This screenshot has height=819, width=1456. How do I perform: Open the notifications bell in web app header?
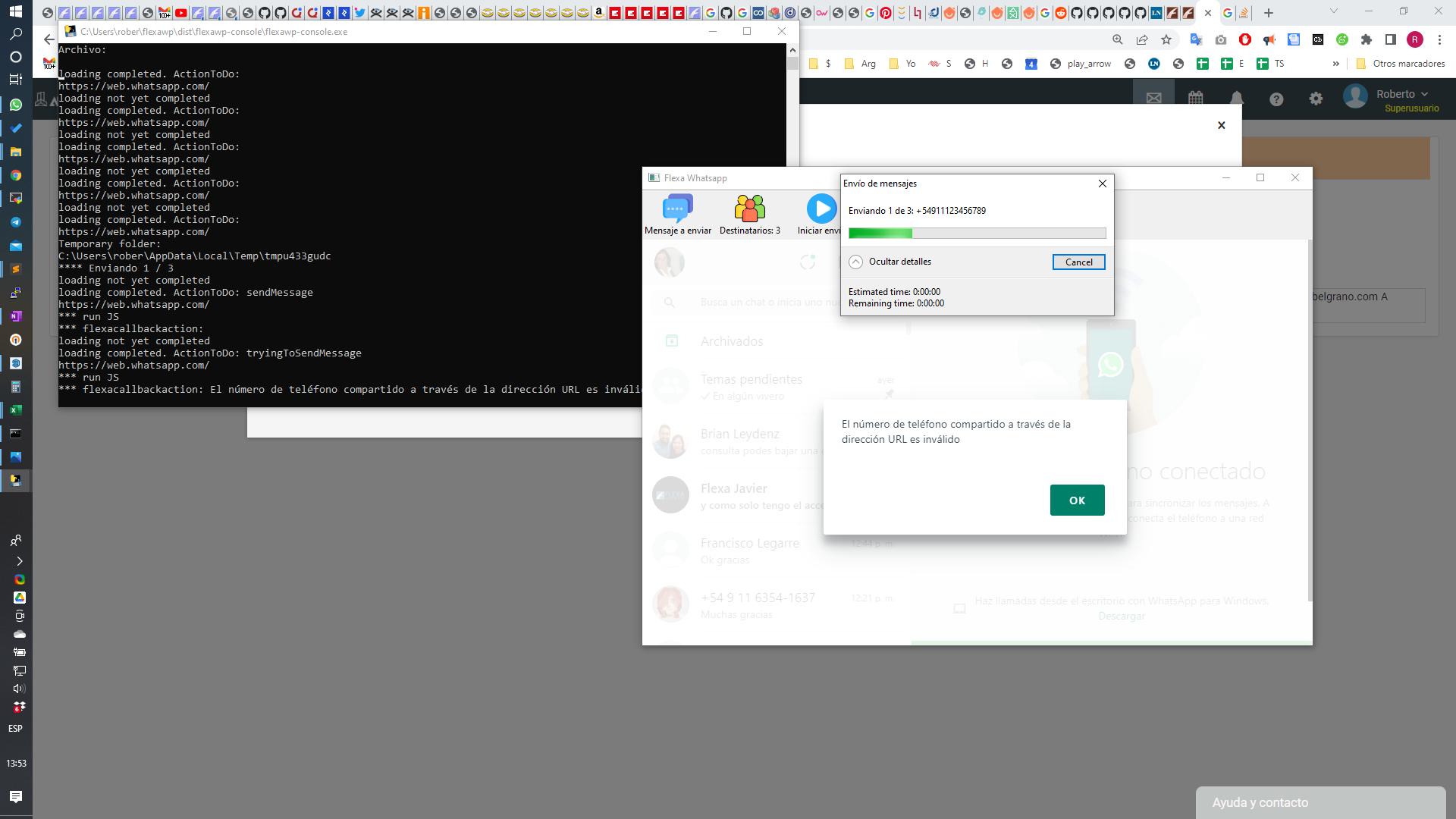point(1237,99)
